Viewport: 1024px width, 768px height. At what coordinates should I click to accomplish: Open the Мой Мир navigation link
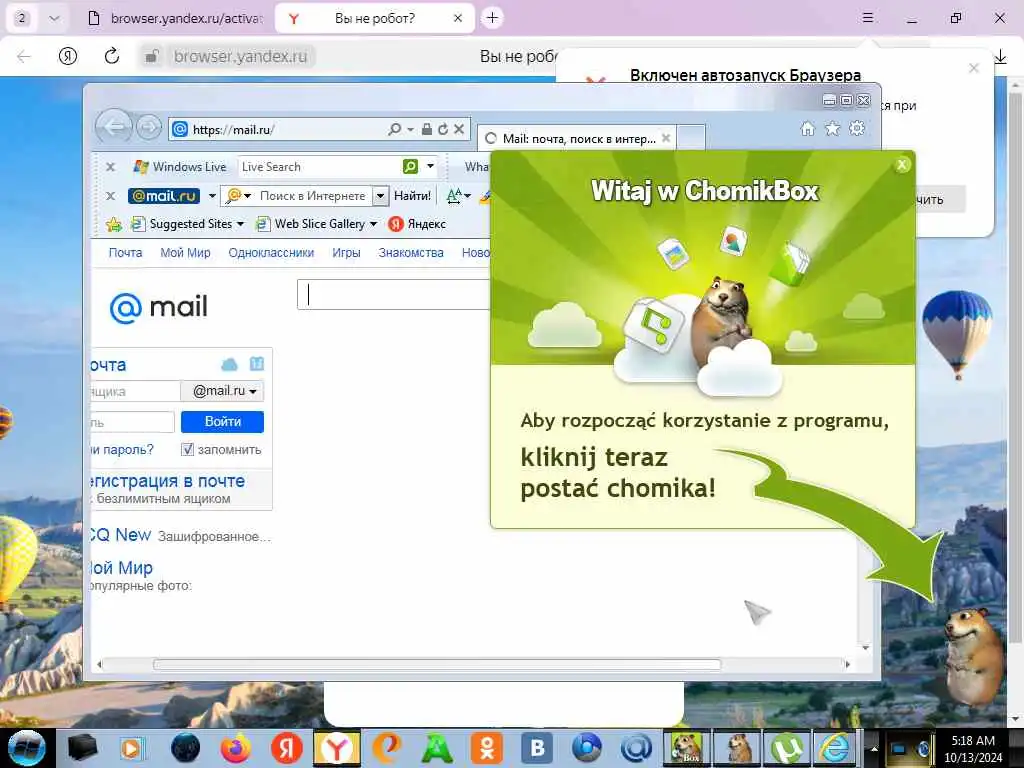coord(185,253)
